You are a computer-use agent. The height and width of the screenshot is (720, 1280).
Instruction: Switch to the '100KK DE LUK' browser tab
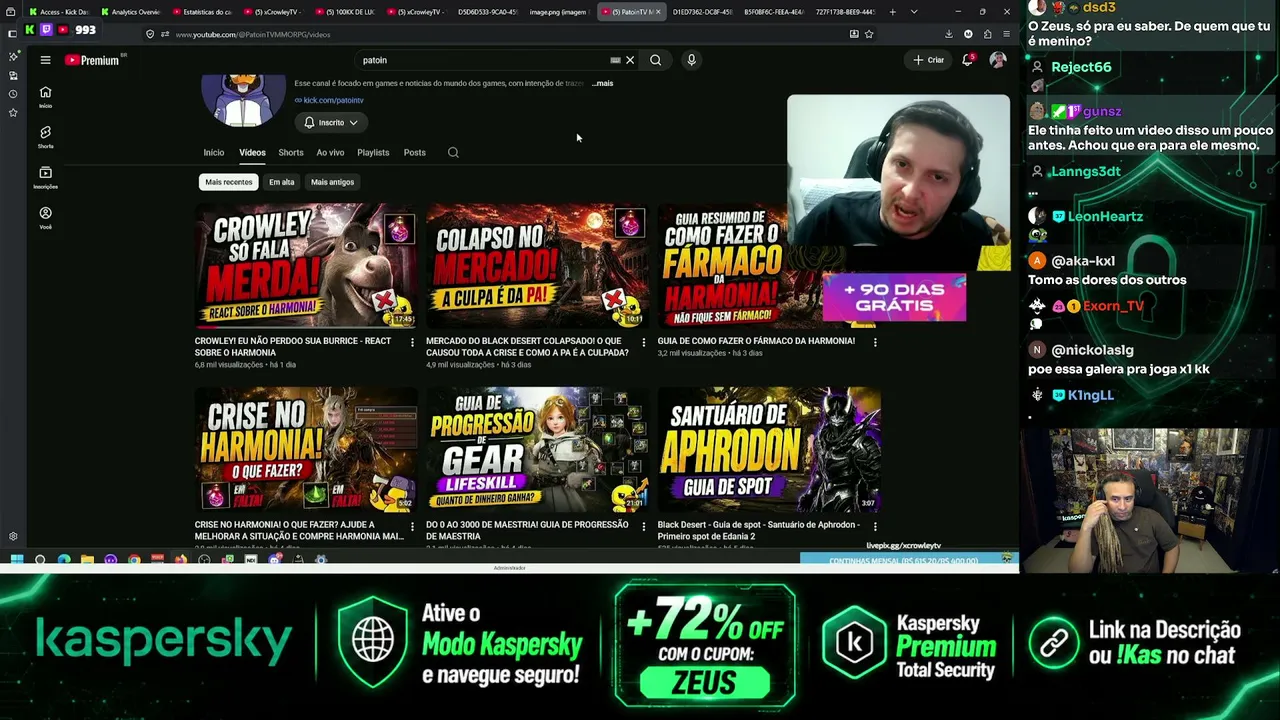click(x=345, y=12)
